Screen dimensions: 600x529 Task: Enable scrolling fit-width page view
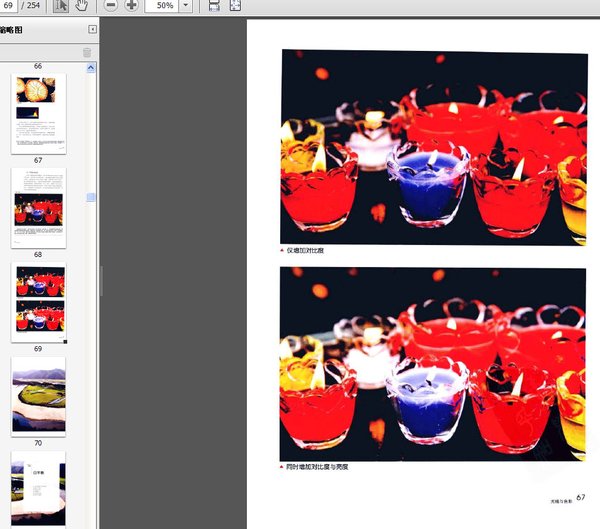(214, 5)
